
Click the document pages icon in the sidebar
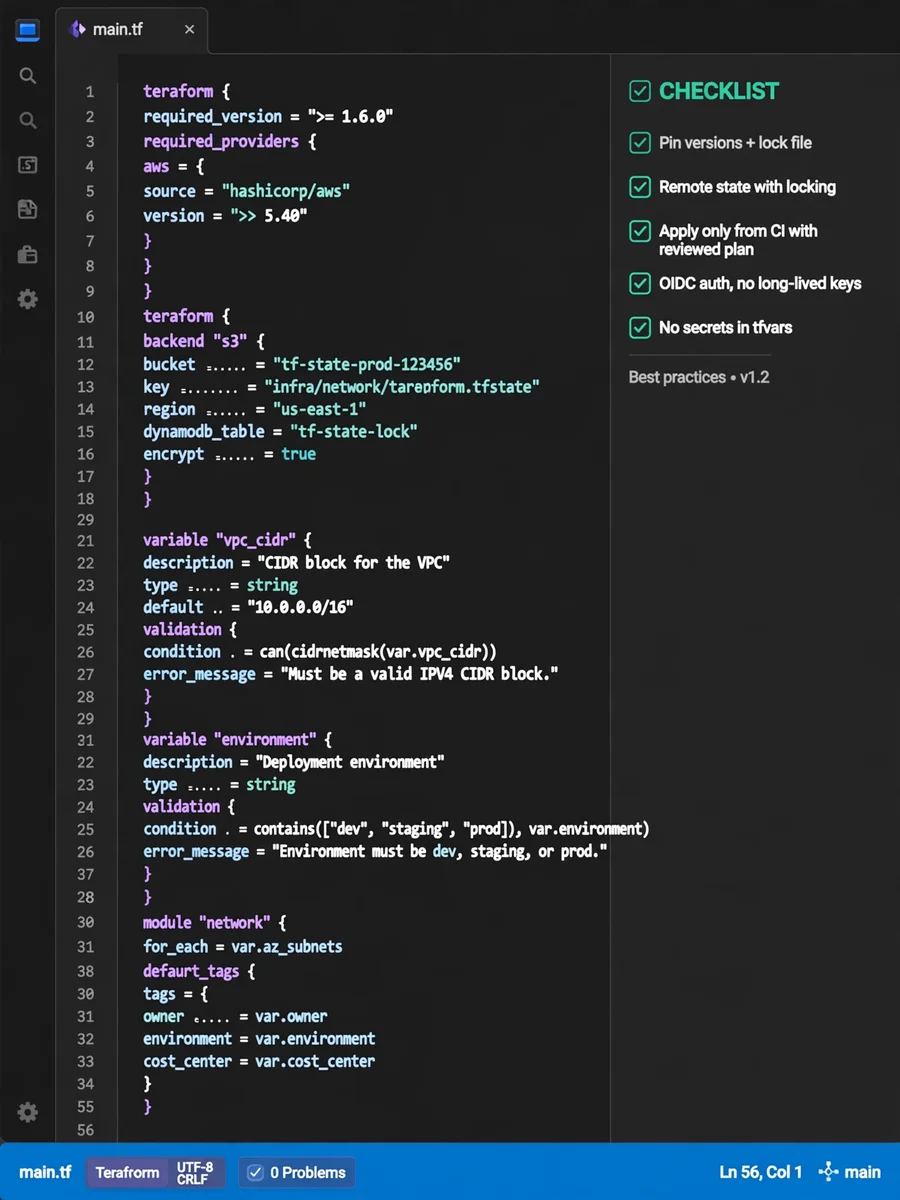[x=28, y=209]
